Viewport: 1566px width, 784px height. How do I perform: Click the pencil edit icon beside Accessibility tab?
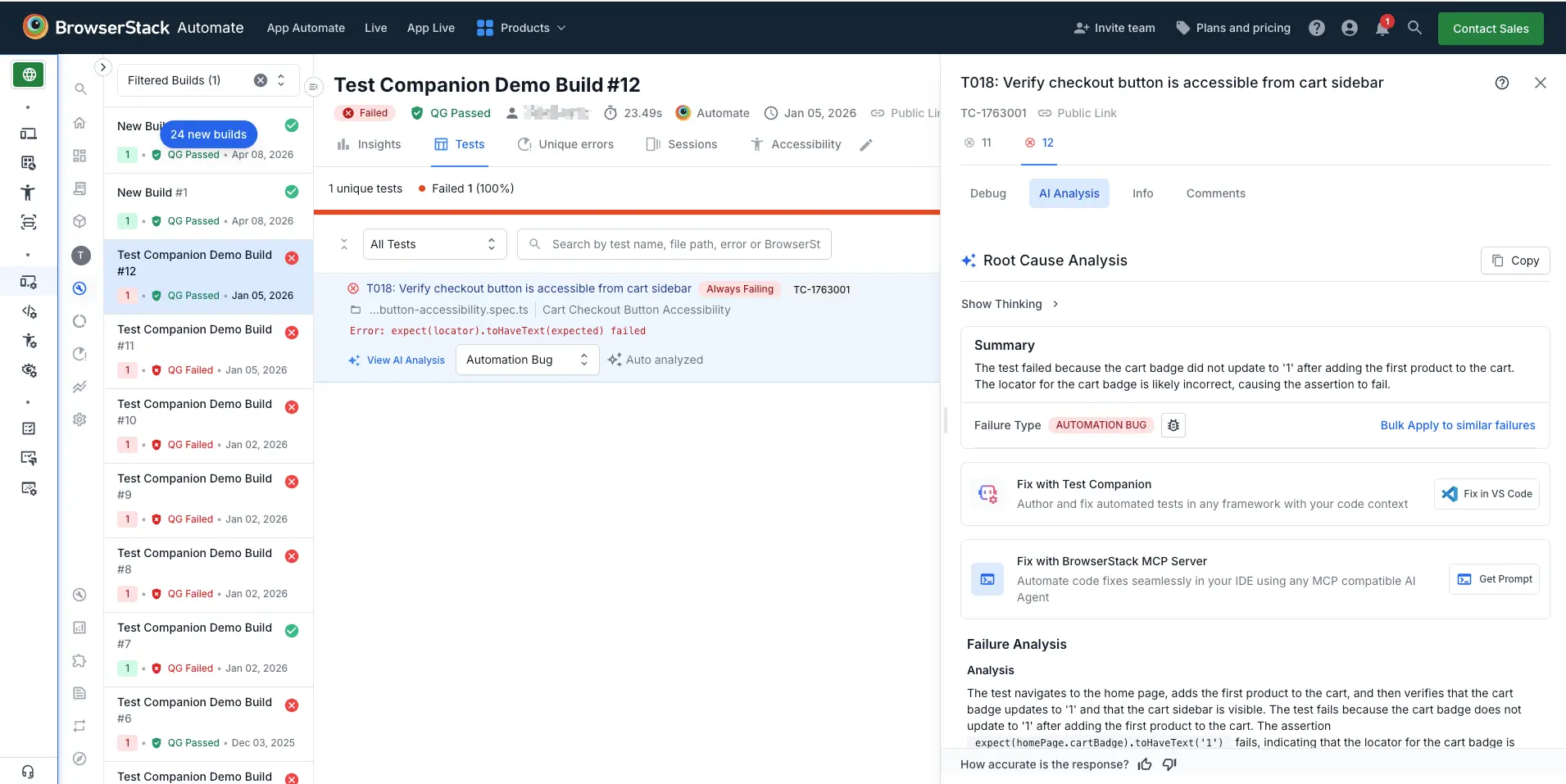click(x=866, y=145)
